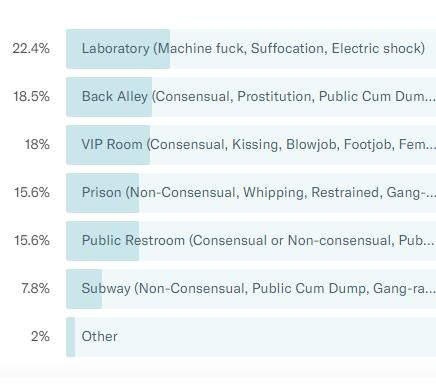Choose the Back Alley poll result row

coord(251,97)
